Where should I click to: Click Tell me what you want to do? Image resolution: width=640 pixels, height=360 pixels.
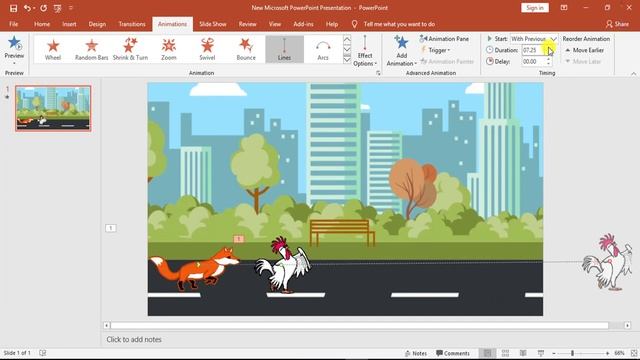coord(399,24)
